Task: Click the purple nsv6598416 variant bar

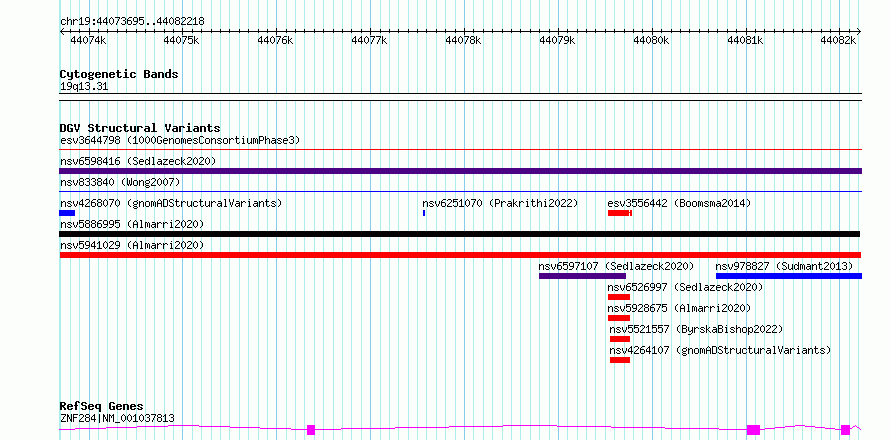Action: [460, 171]
